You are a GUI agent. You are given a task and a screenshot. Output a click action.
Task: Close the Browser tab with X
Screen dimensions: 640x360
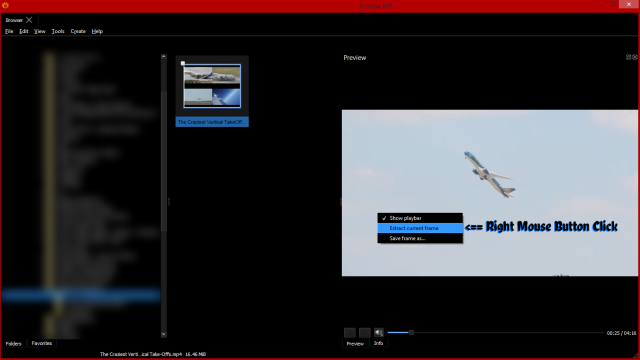(29, 20)
